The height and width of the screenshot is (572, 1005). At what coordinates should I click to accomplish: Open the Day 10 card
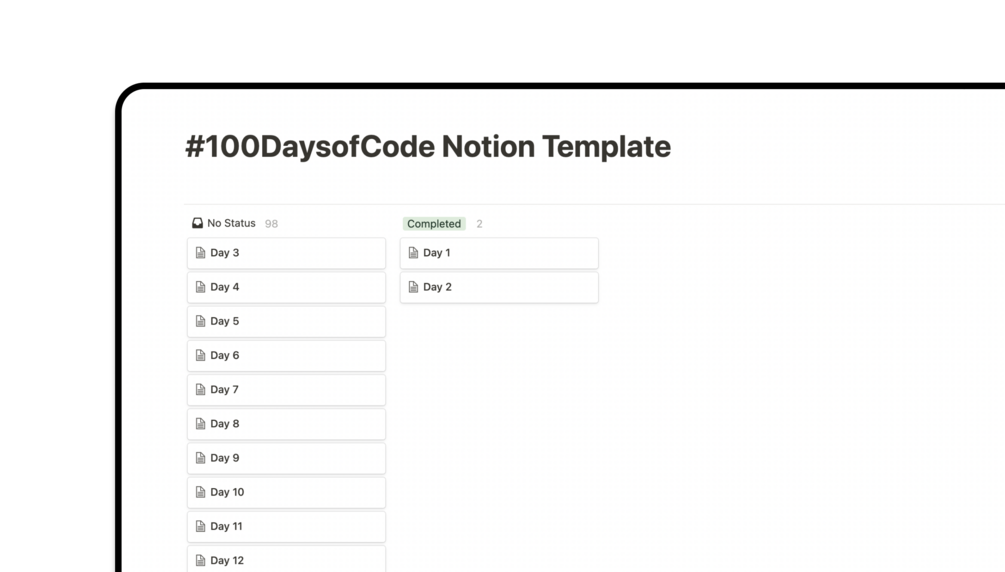tap(286, 492)
